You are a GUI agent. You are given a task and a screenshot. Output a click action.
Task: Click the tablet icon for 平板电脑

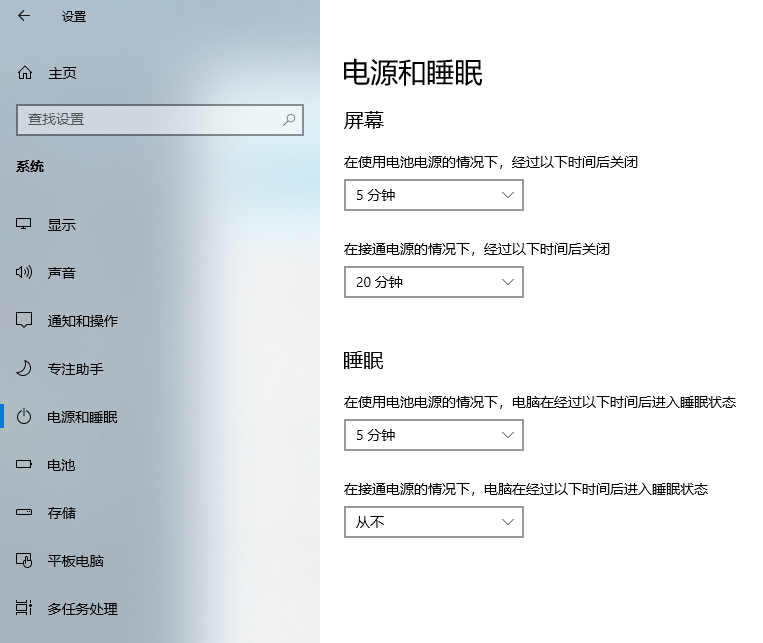tap(24, 560)
